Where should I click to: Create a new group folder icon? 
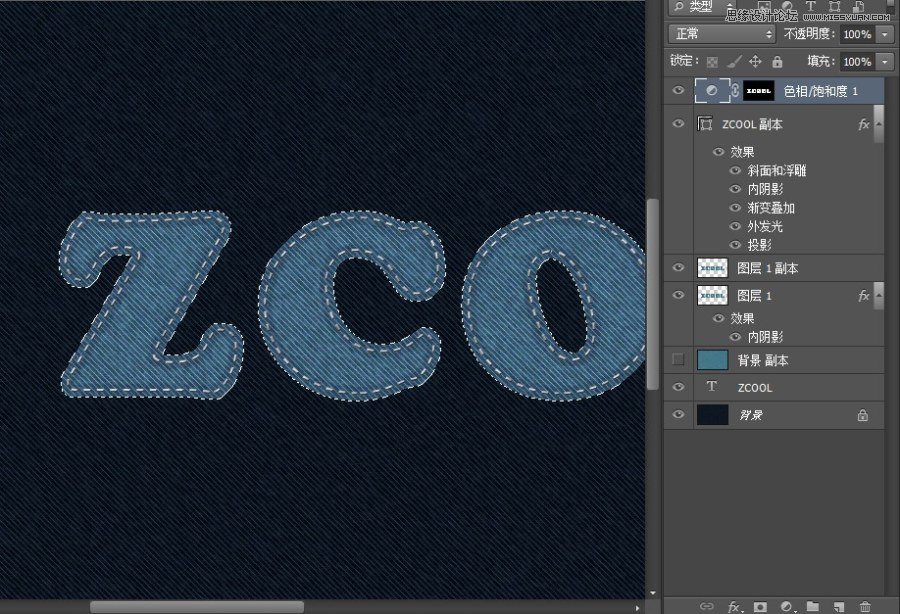point(812,606)
